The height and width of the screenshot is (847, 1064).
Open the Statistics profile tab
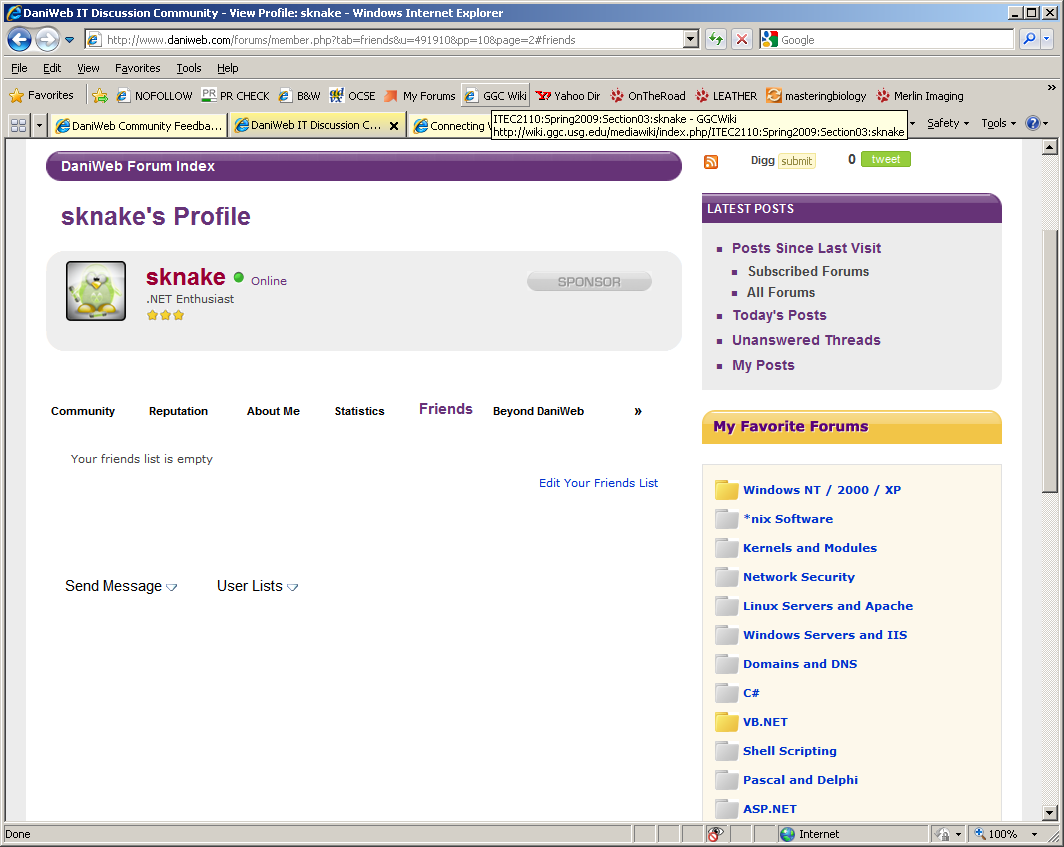pos(360,411)
